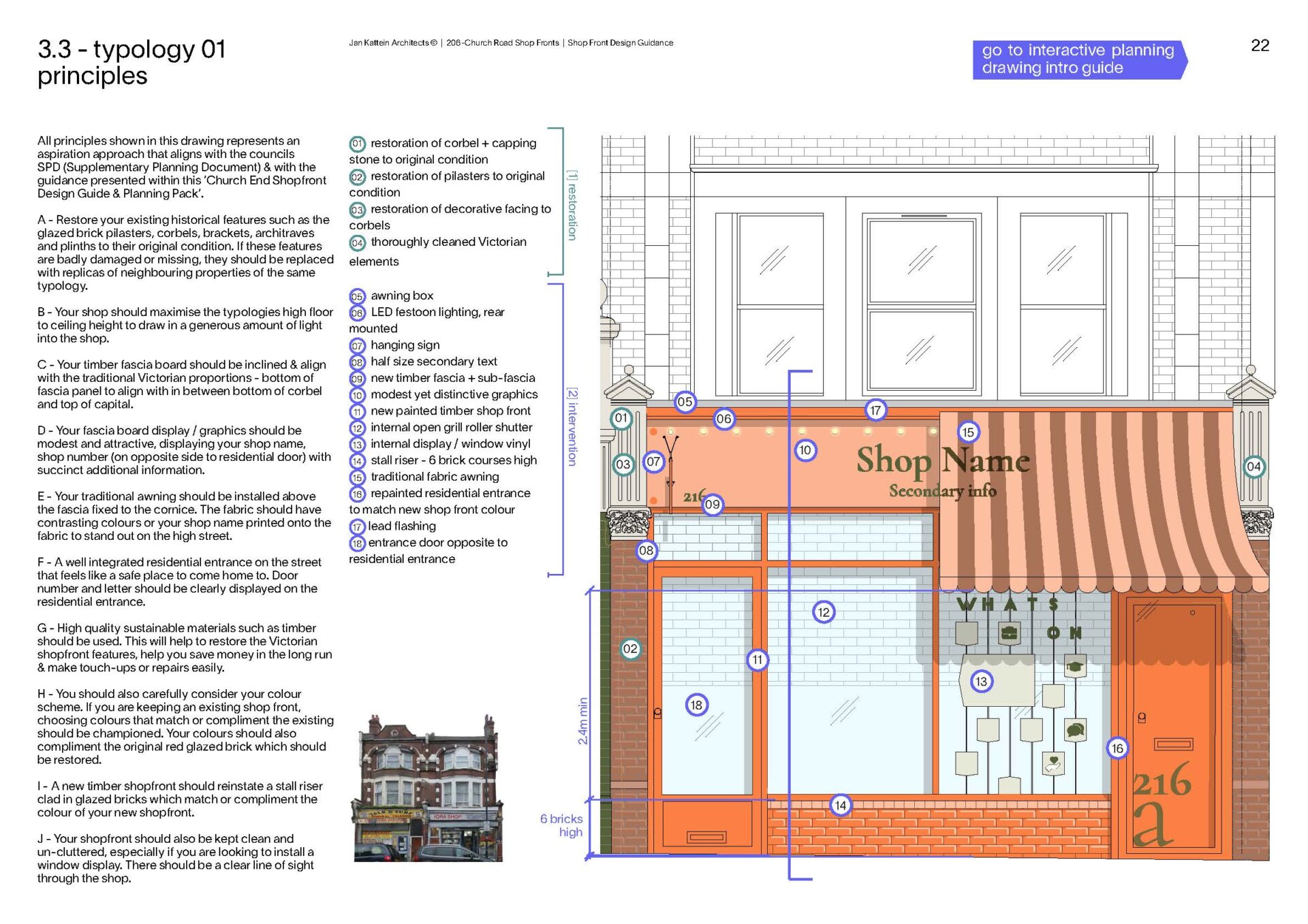Screen dimensions: 1308x924
Task: Select marker 14 on the stall riser
Action: coord(841,806)
